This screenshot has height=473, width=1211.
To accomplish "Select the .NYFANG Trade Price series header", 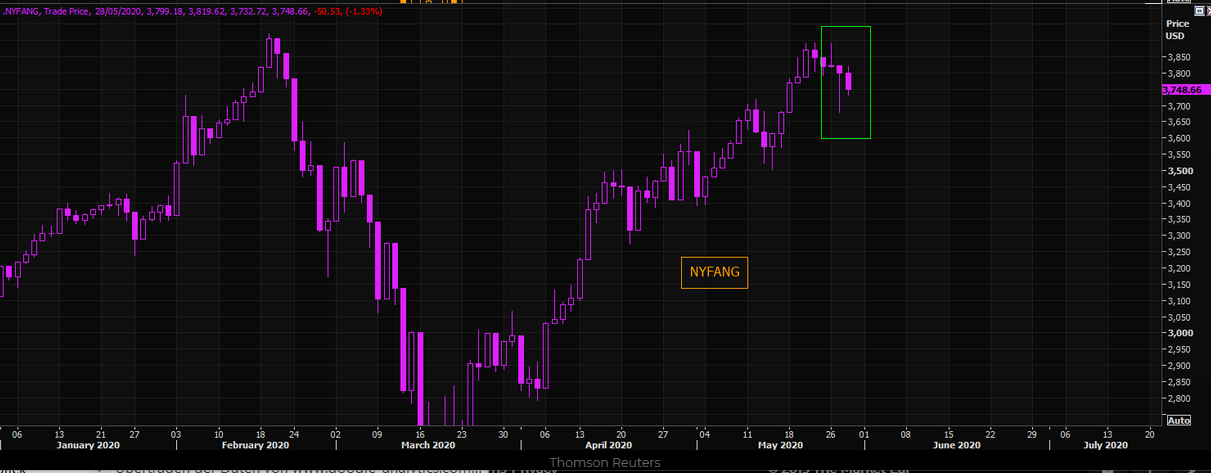I will click(x=48, y=10).
